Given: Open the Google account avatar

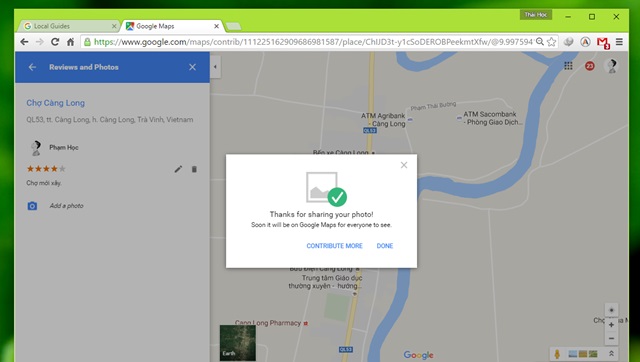Looking at the screenshot, I should pyautogui.click(x=611, y=66).
